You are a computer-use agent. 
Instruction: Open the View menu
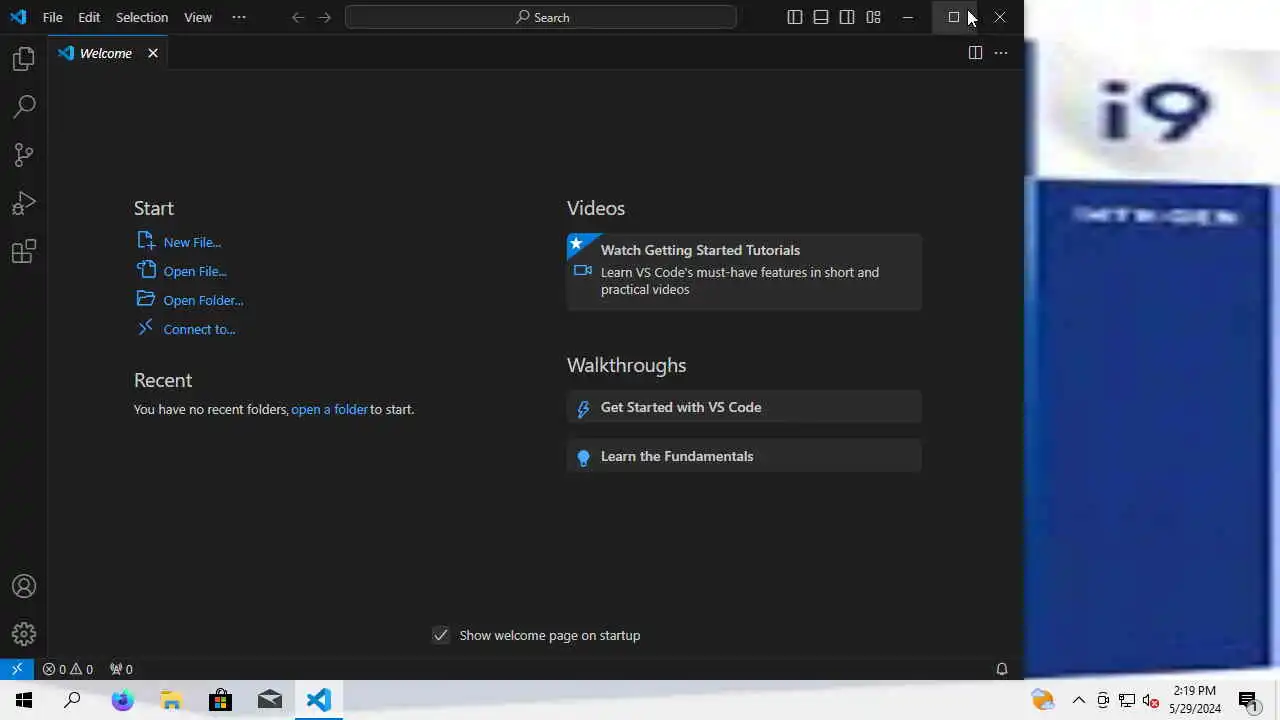[x=198, y=17]
